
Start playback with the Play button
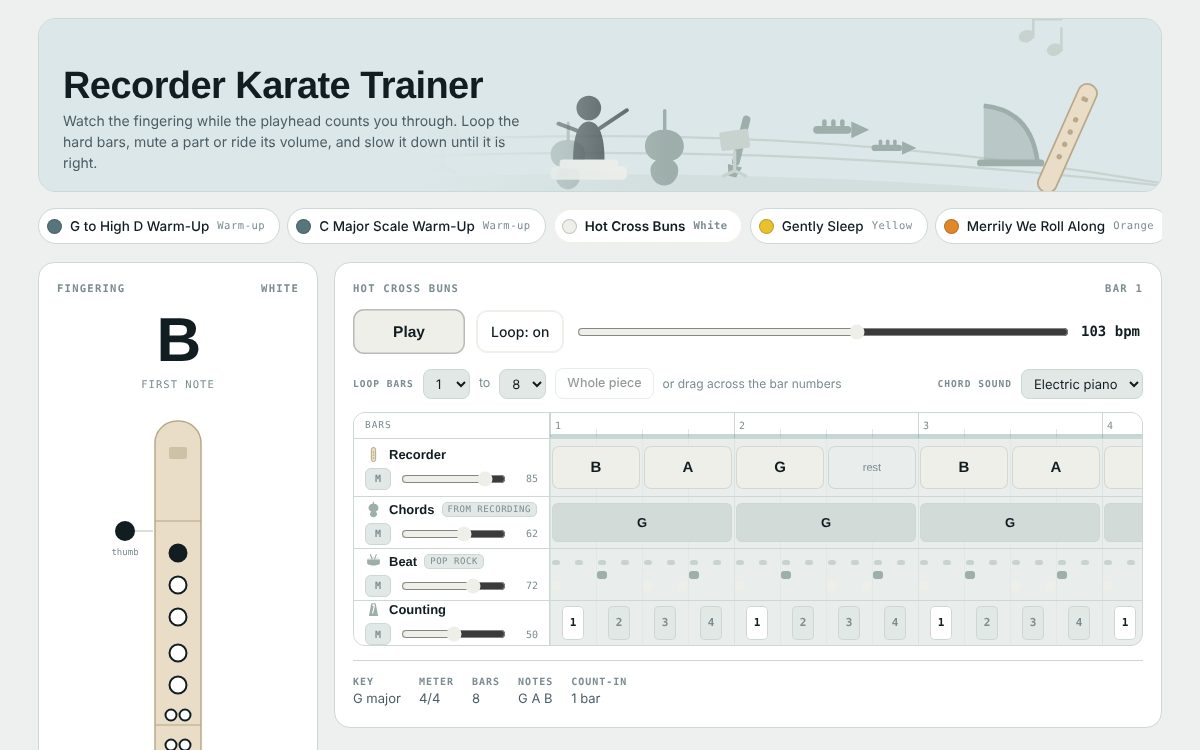409,332
